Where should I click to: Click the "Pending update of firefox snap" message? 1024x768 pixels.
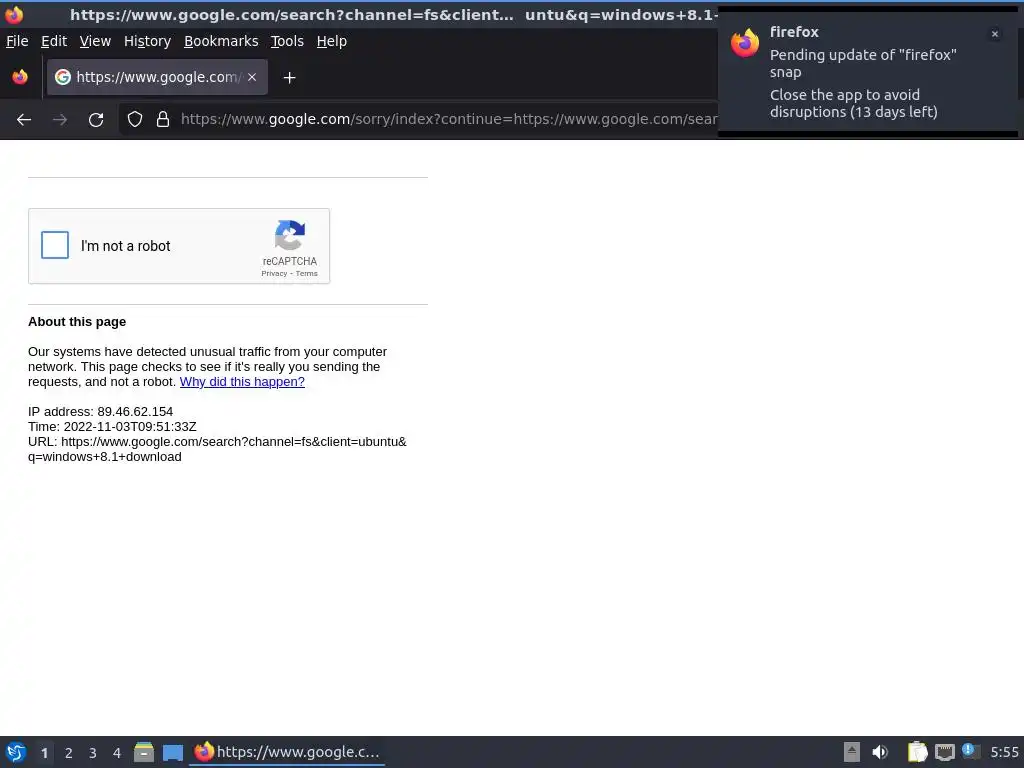[x=863, y=63]
